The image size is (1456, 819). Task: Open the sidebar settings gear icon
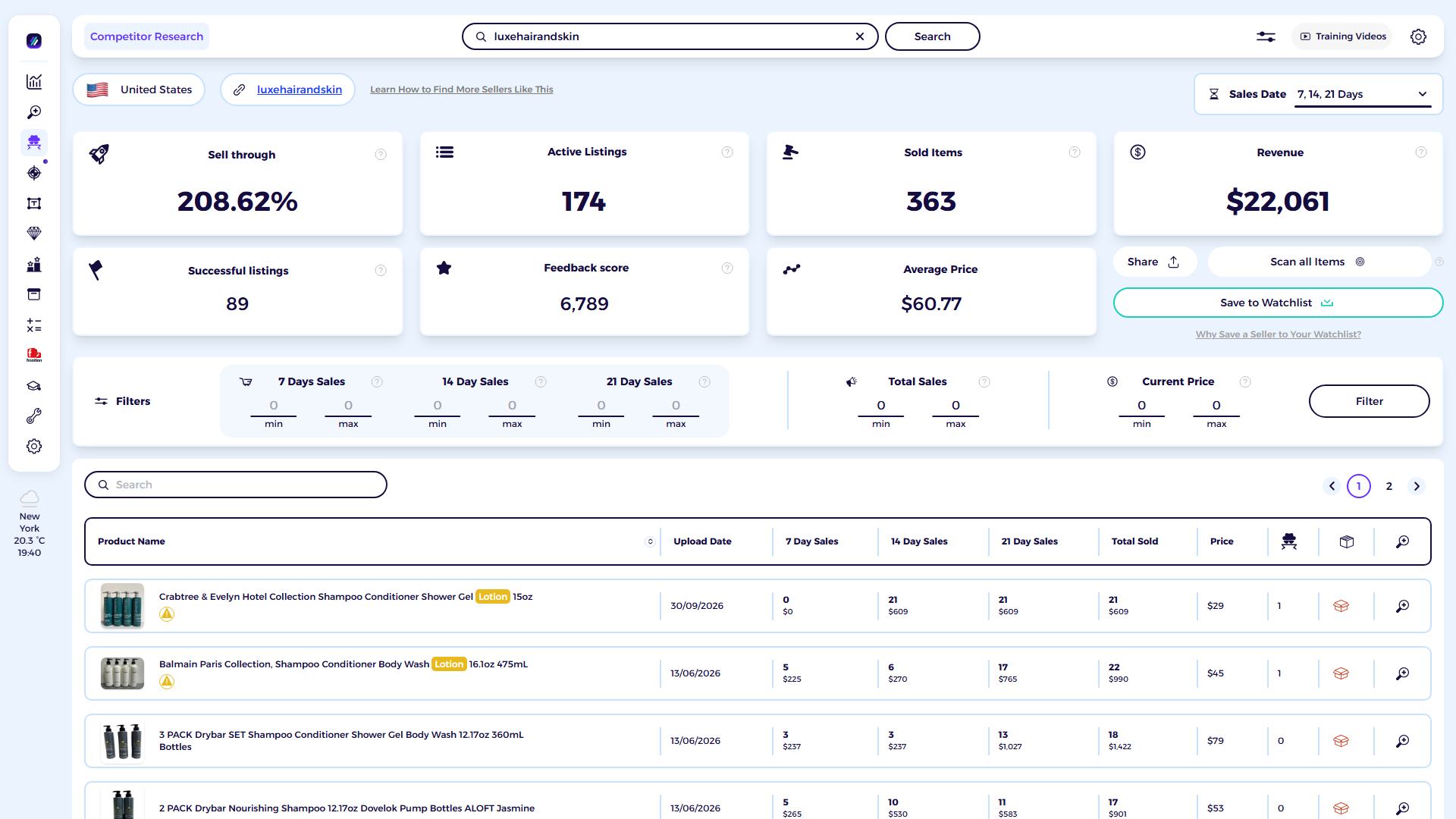(34, 447)
